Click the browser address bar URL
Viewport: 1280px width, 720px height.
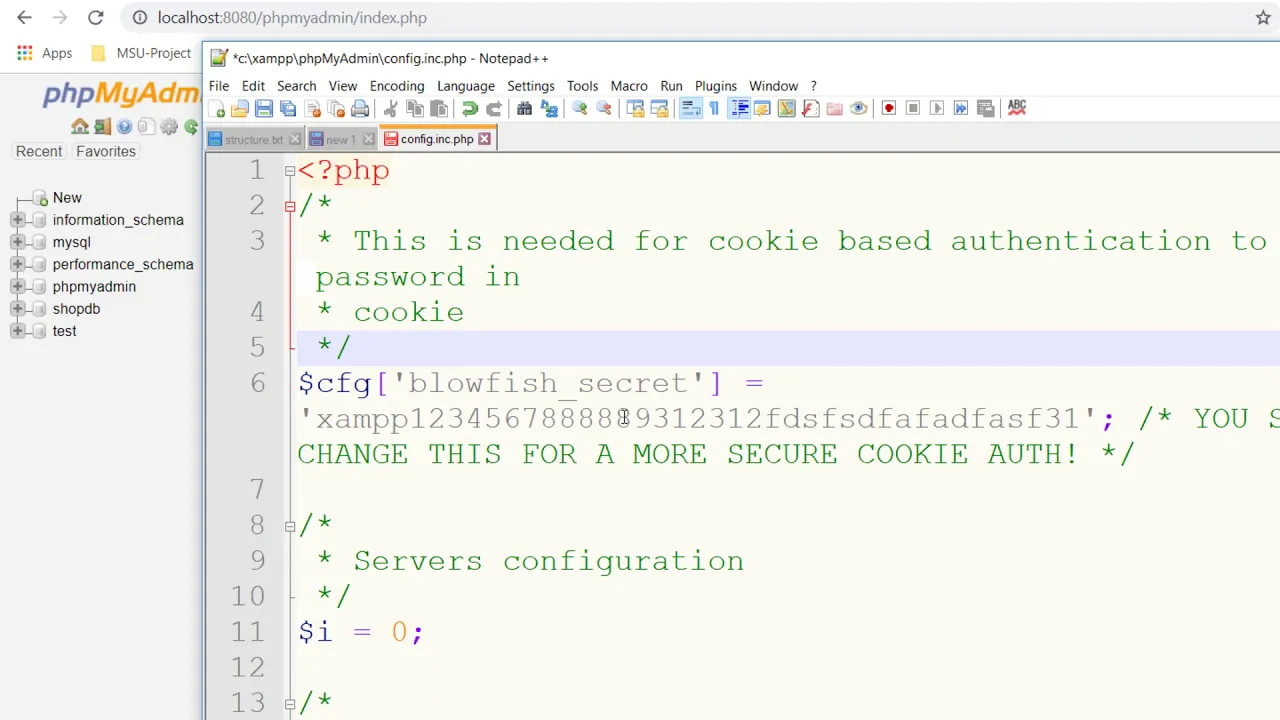(x=292, y=18)
